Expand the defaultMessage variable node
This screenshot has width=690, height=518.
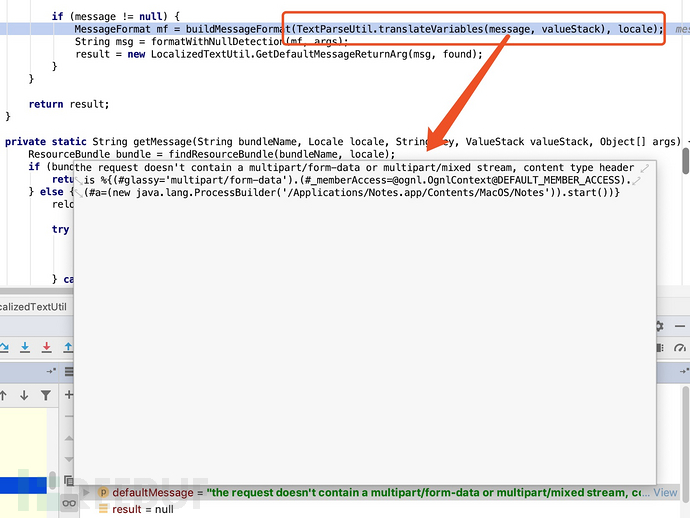pos(87,492)
